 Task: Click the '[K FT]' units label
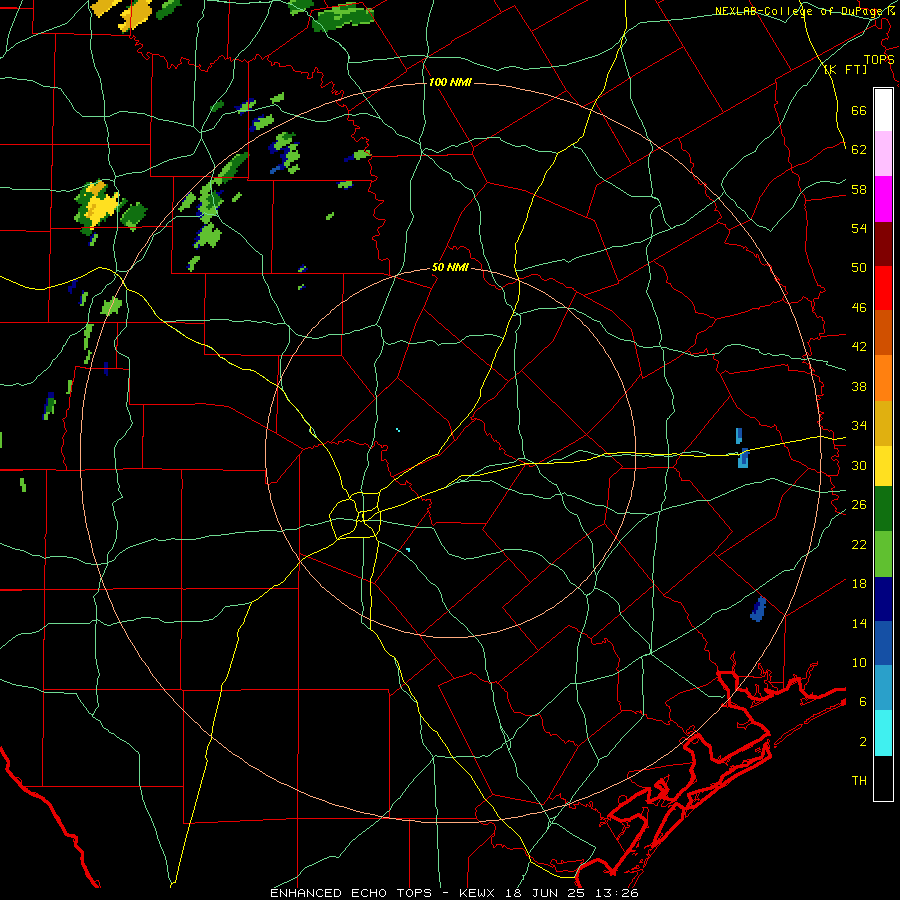pyautogui.click(x=845, y=70)
